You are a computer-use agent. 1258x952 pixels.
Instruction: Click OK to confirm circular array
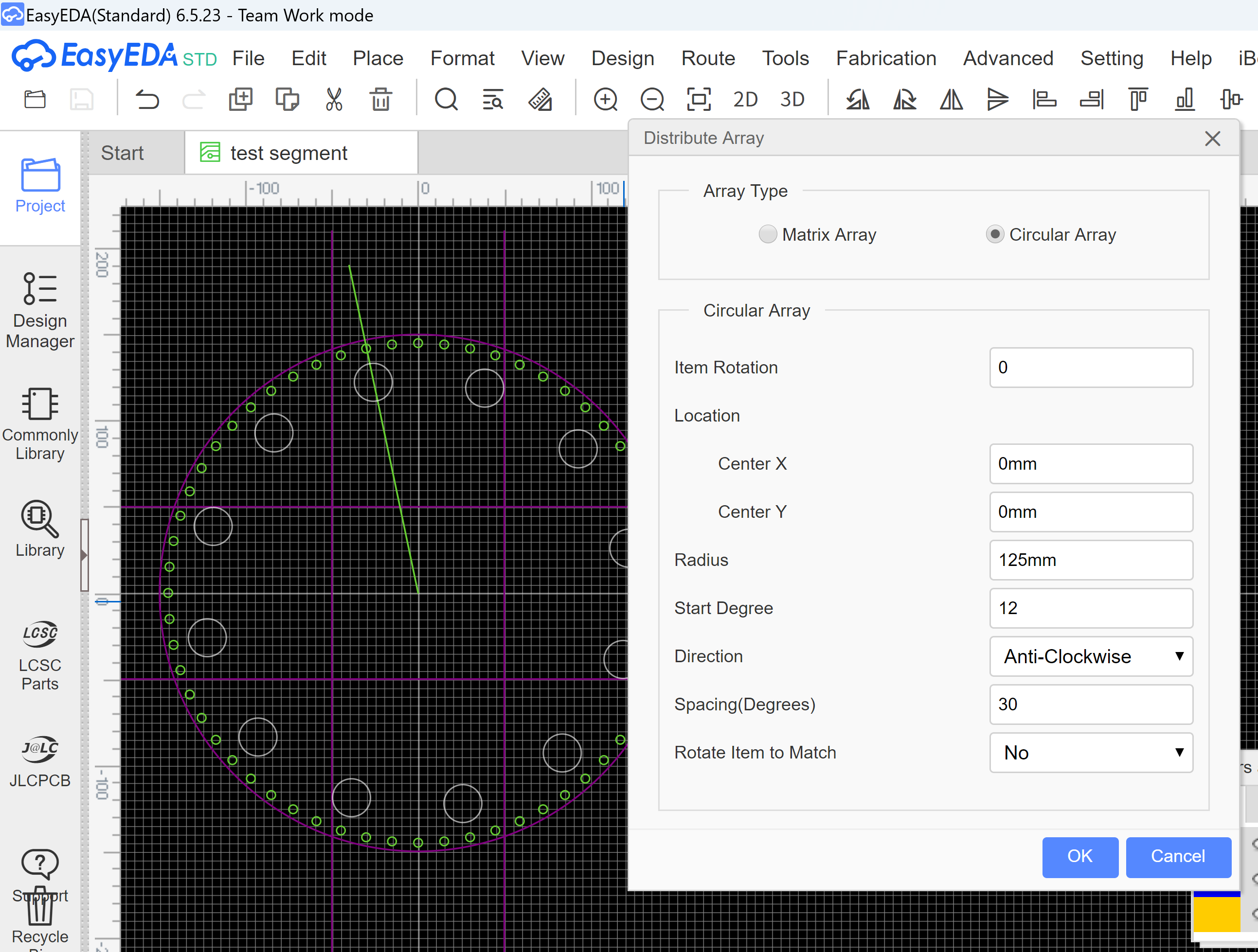tap(1078, 856)
